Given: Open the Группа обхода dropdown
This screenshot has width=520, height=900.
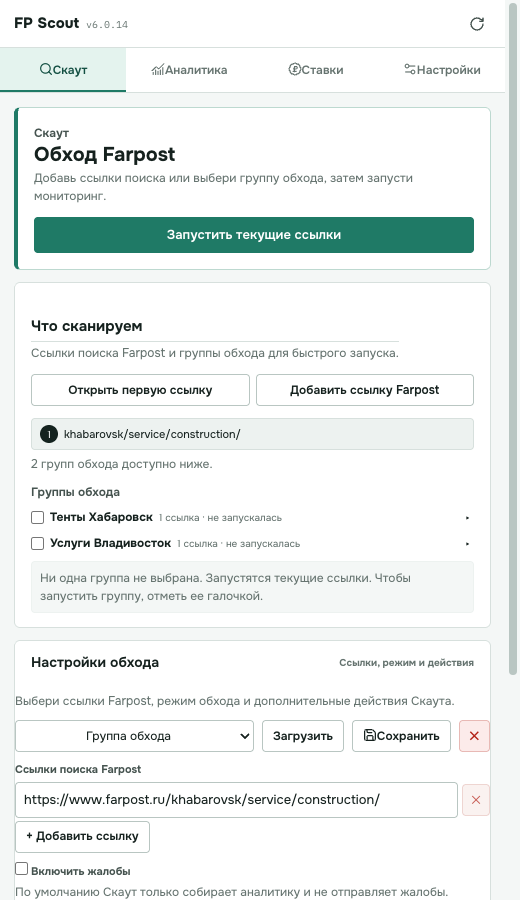Looking at the screenshot, I should [x=134, y=736].
